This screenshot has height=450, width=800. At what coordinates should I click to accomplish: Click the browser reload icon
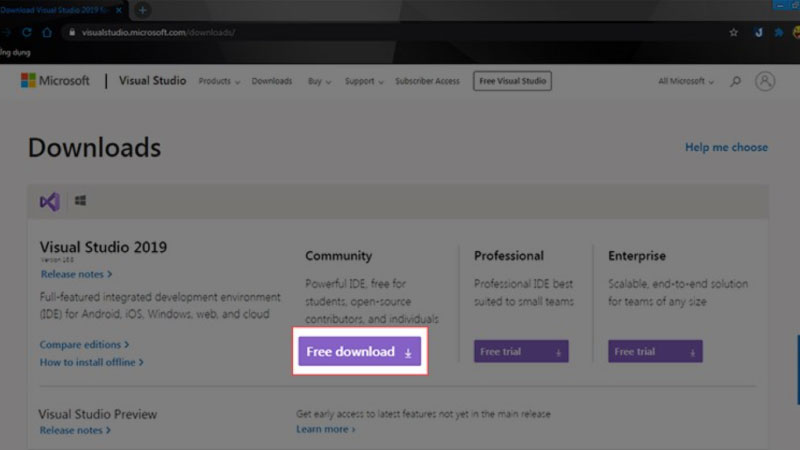click(x=27, y=33)
